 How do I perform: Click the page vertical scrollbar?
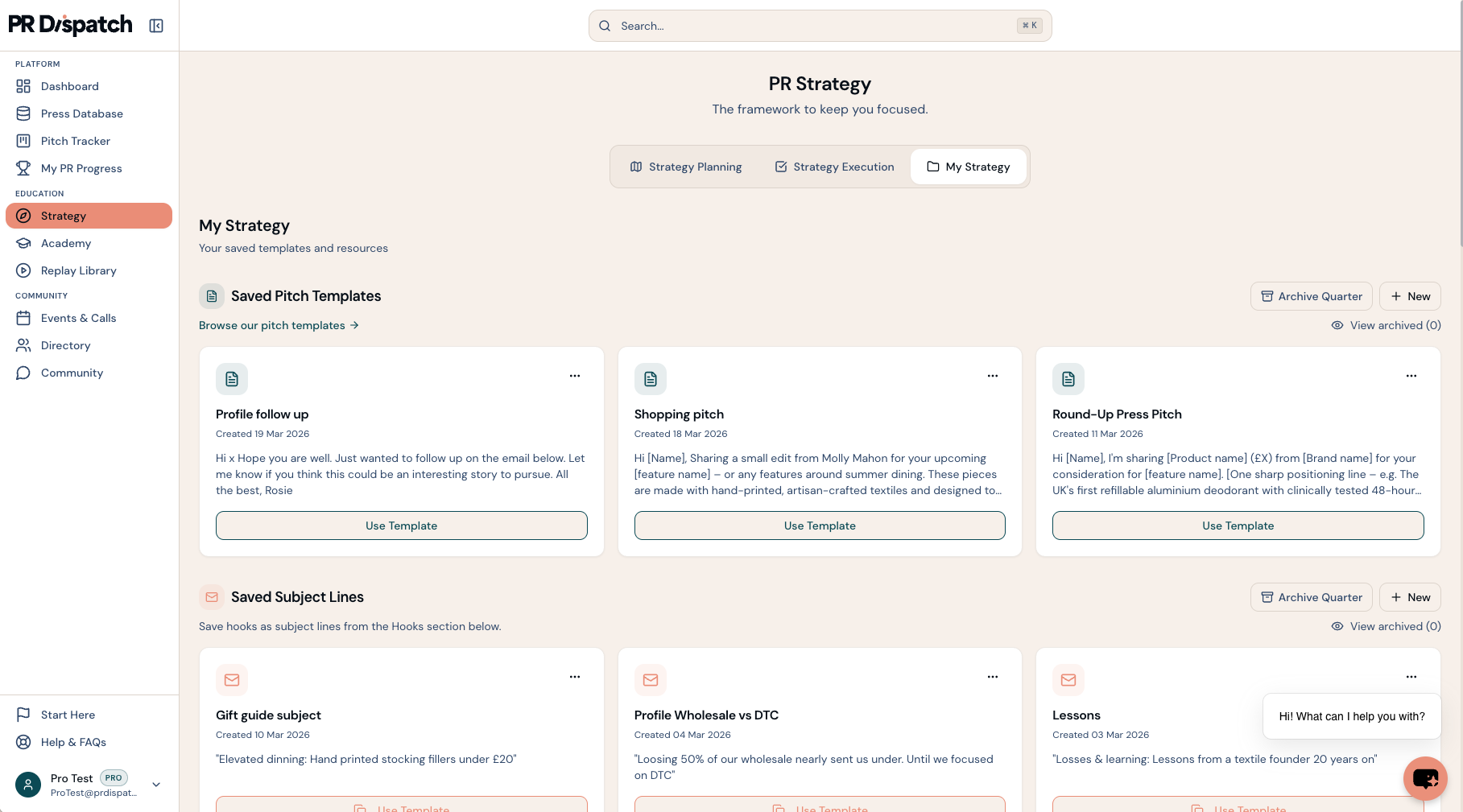[x=1460, y=124]
